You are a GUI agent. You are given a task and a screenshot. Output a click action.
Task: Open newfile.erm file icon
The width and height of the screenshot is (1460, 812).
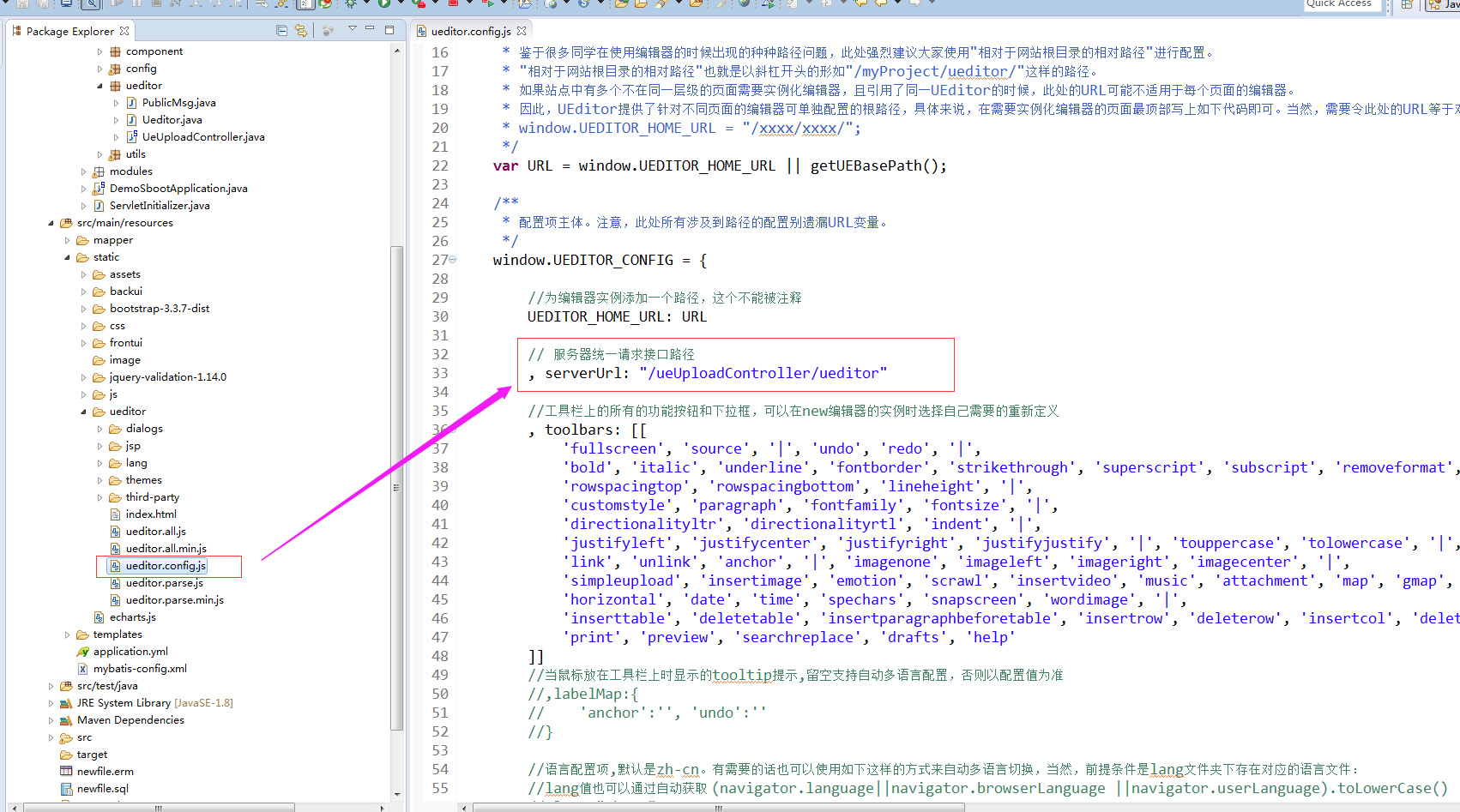(x=66, y=772)
